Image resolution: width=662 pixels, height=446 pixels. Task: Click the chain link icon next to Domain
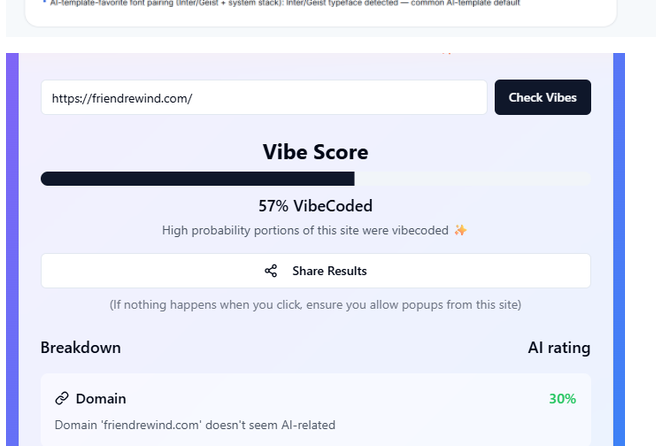[x=62, y=398]
